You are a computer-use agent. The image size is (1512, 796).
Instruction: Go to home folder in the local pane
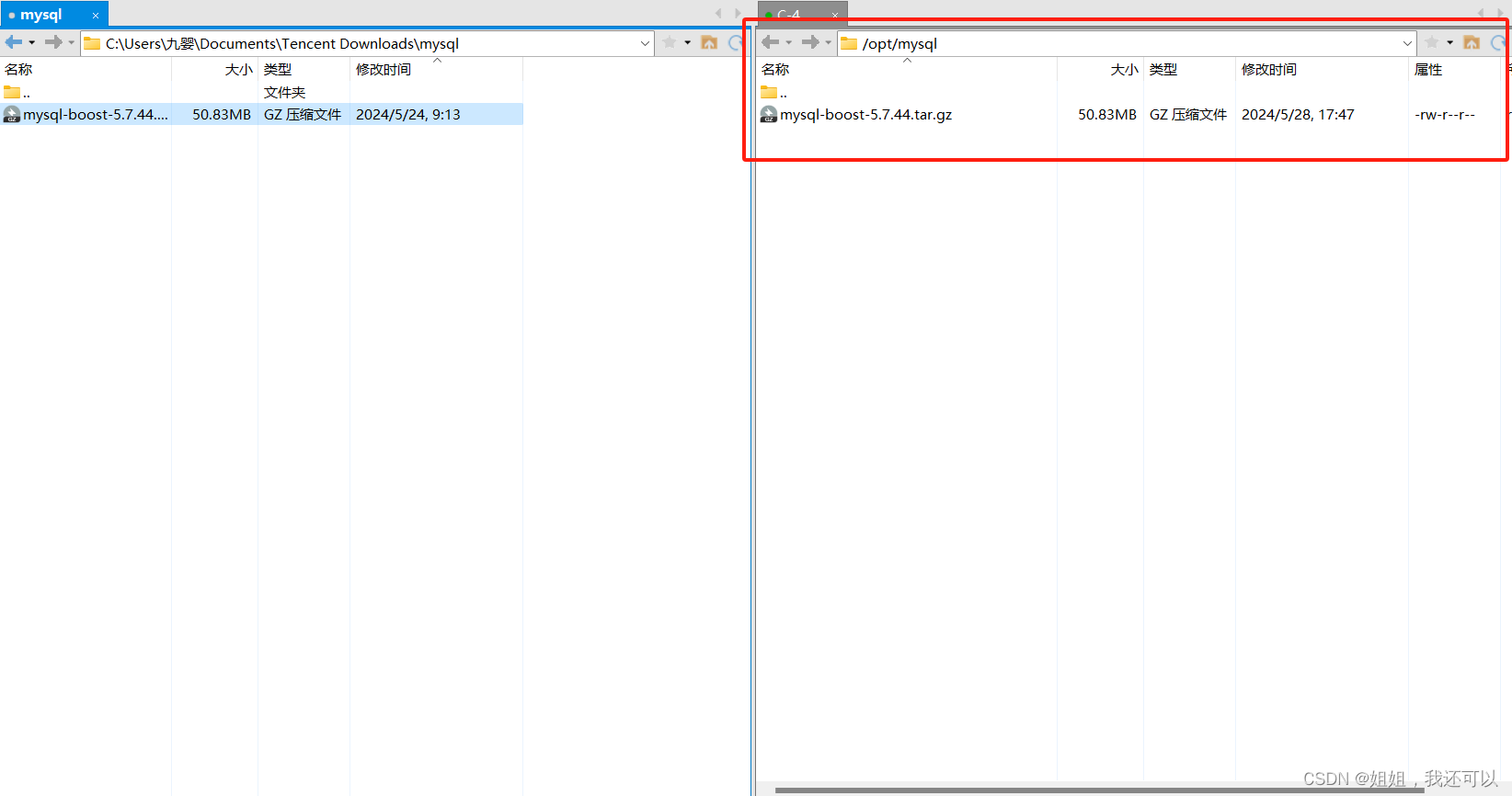click(x=709, y=42)
